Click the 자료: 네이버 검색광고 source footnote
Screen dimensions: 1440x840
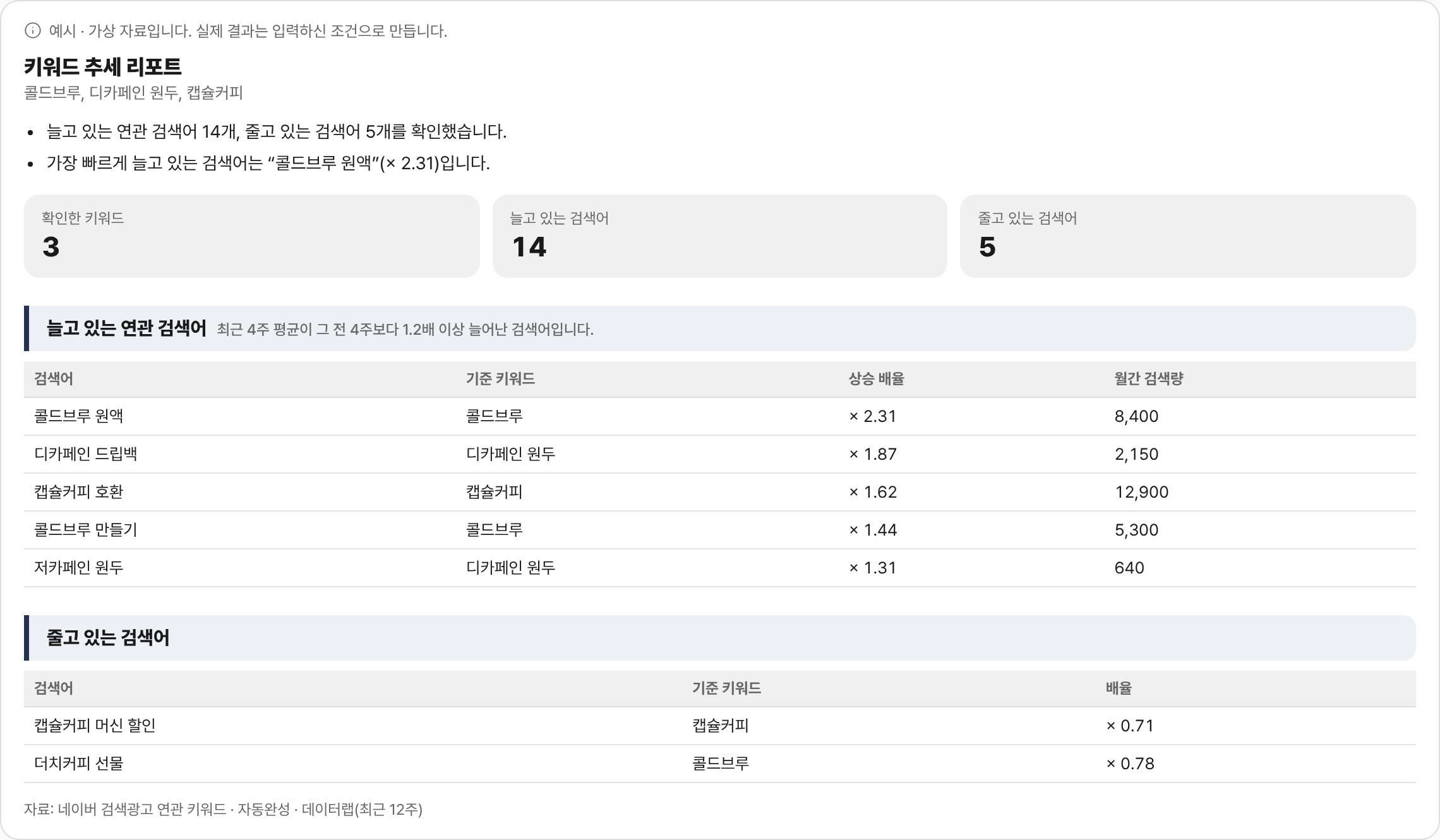coord(223,810)
